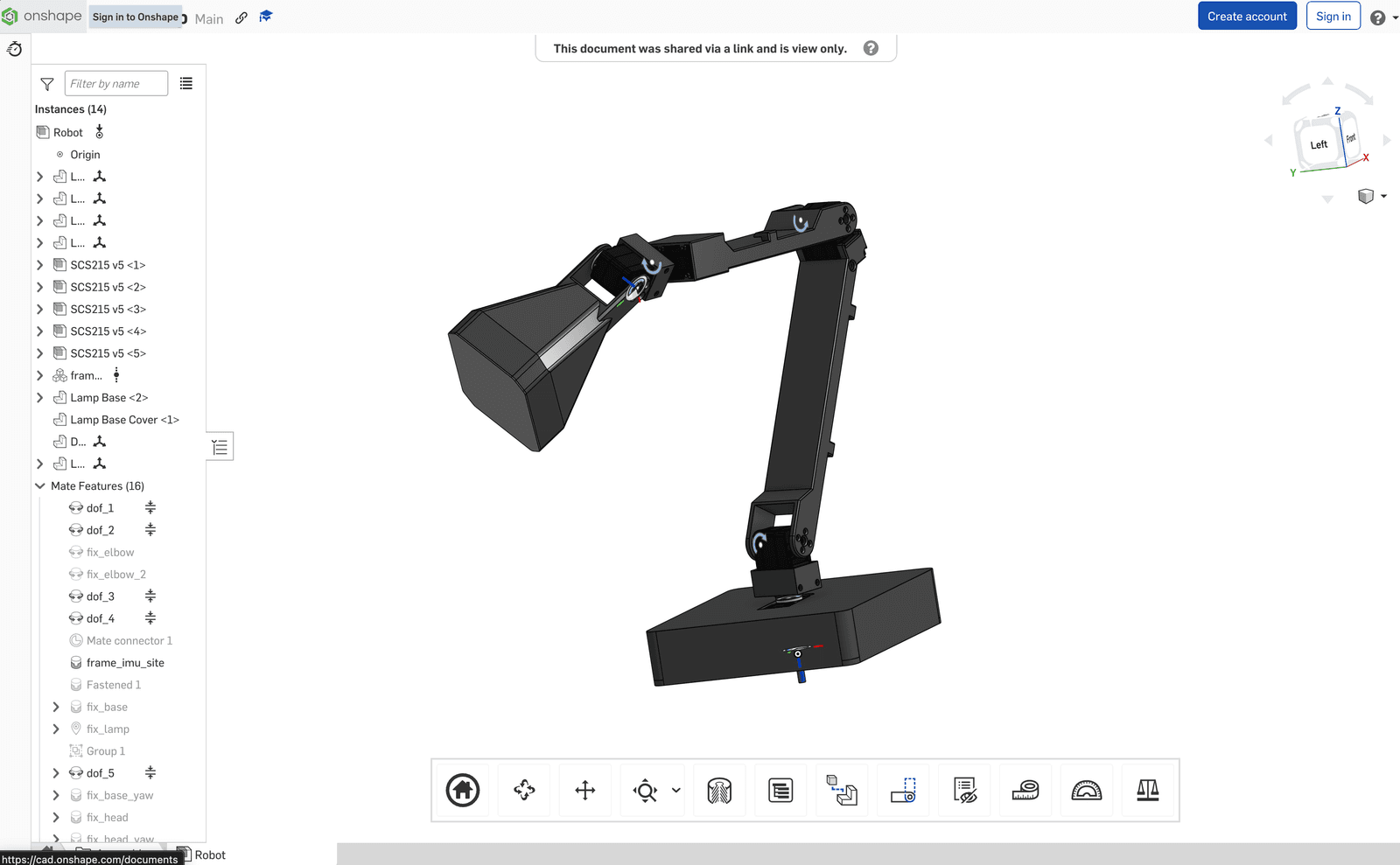The height and width of the screenshot is (865, 1400).
Task: Activate the Pan tool with four arrows
Action: point(585,791)
